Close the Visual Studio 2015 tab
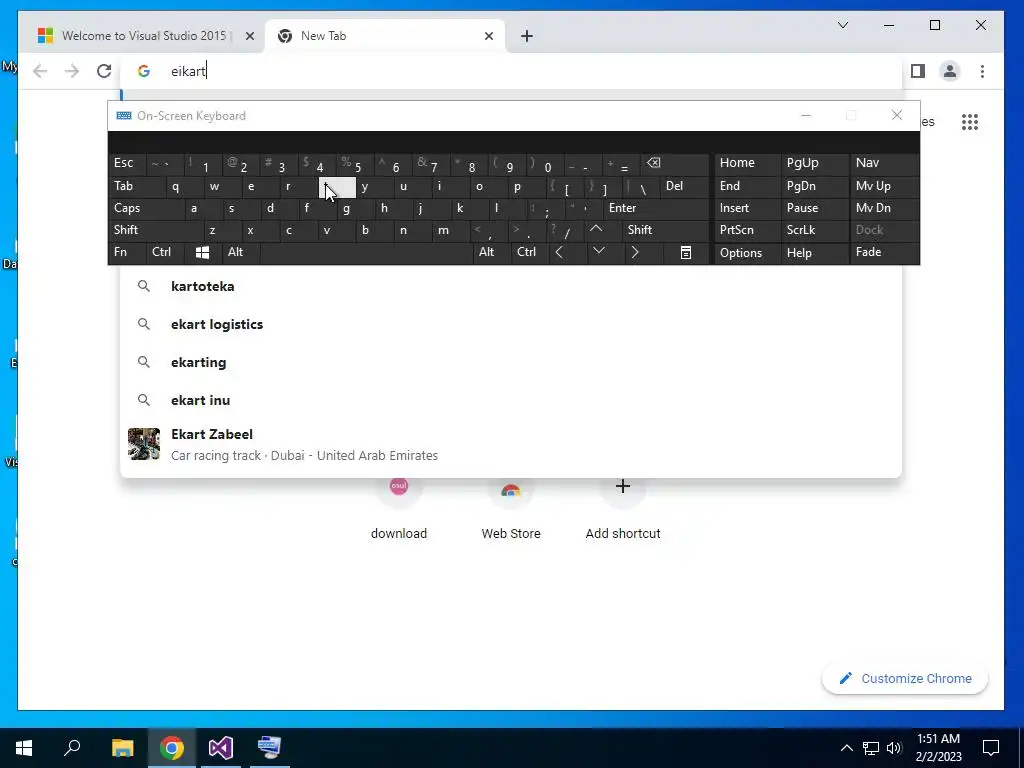 pyautogui.click(x=249, y=36)
